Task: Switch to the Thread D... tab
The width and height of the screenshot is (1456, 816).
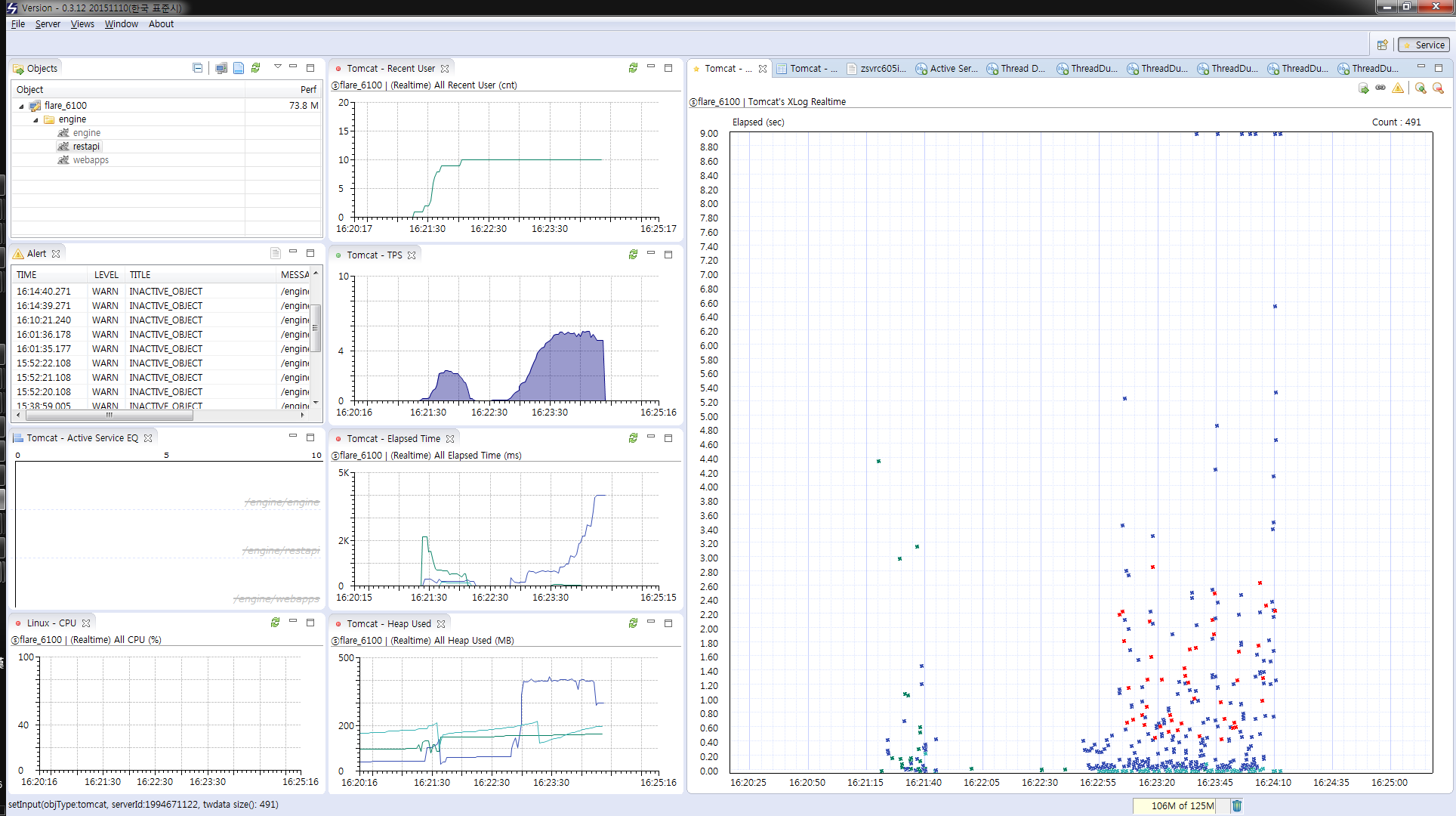Action: click(x=1016, y=69)
